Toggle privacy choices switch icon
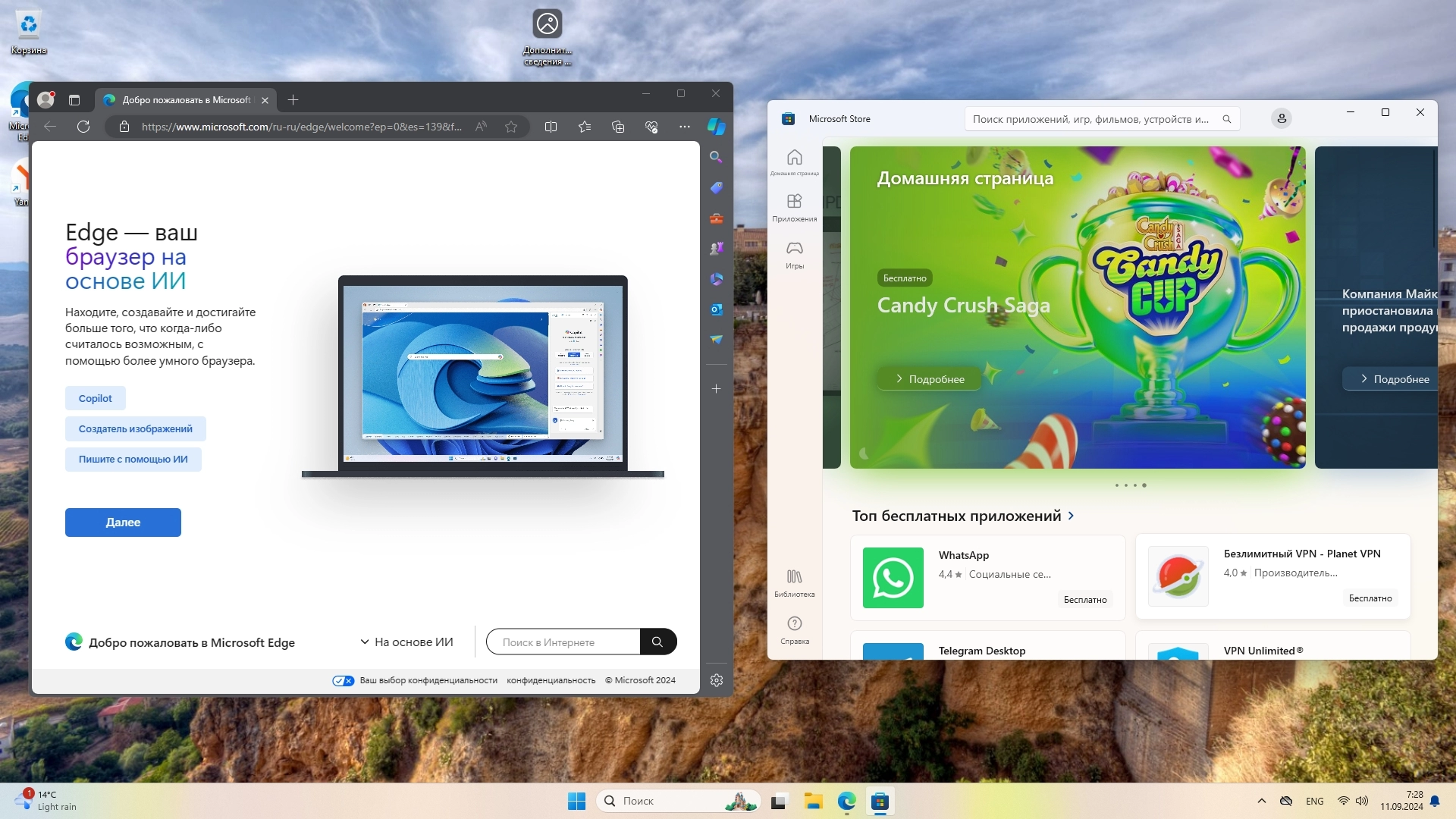 [343, 680]
